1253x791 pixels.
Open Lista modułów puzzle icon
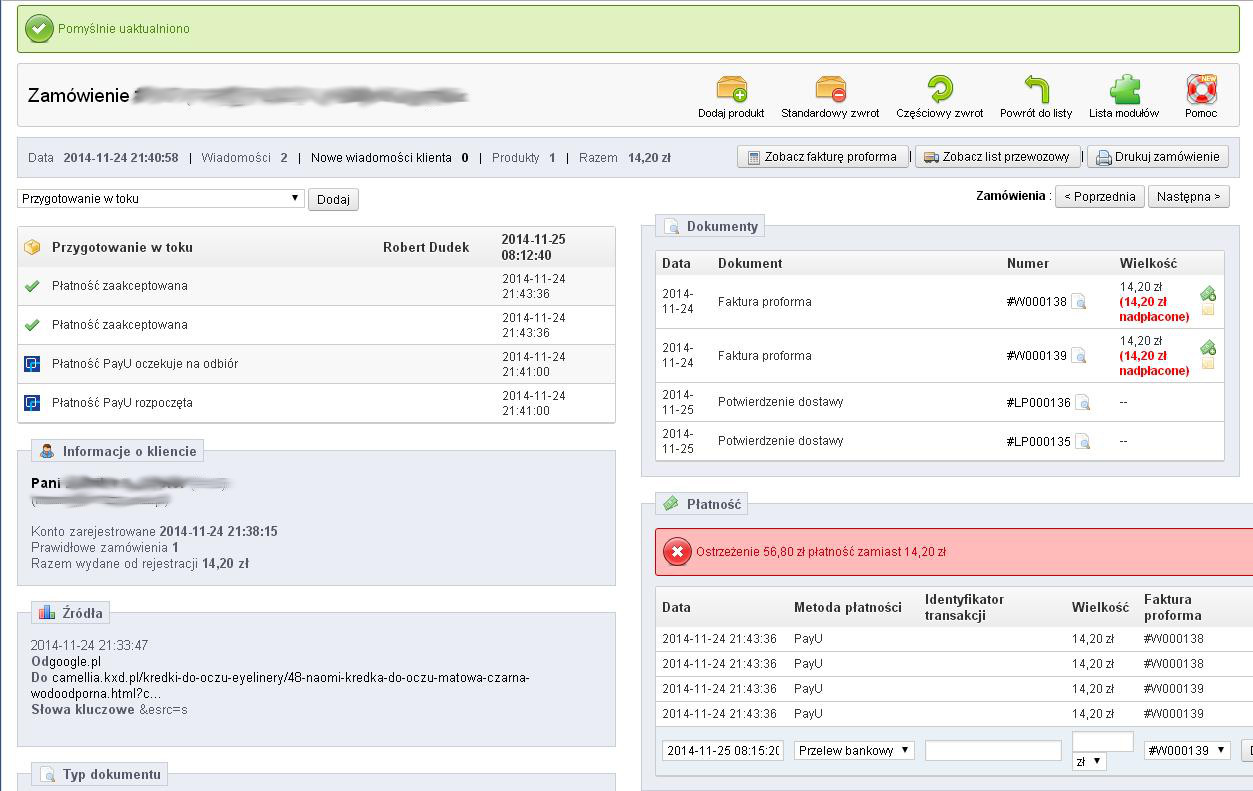(1124, 89)
